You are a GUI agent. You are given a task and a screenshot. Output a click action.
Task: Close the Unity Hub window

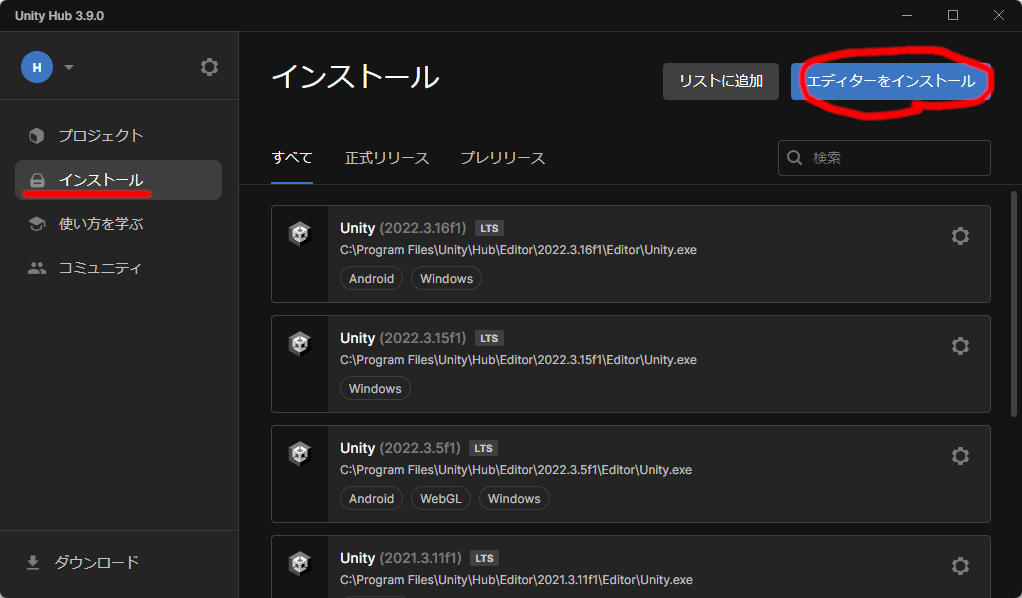(x=999, y=15)
